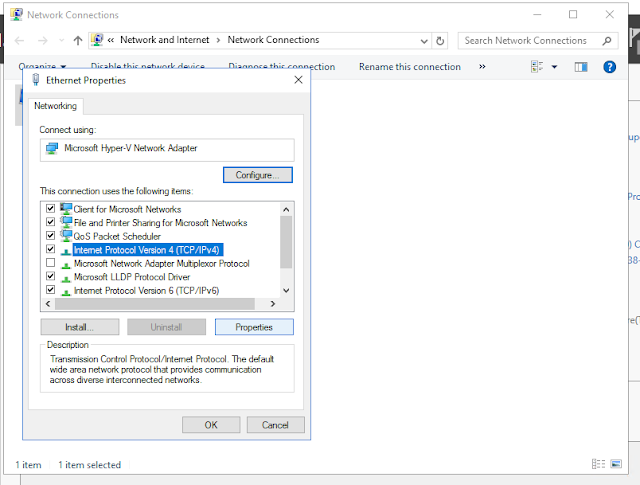Select the Networking tab
Screen dimensions: 640x485
pos(56,106)
